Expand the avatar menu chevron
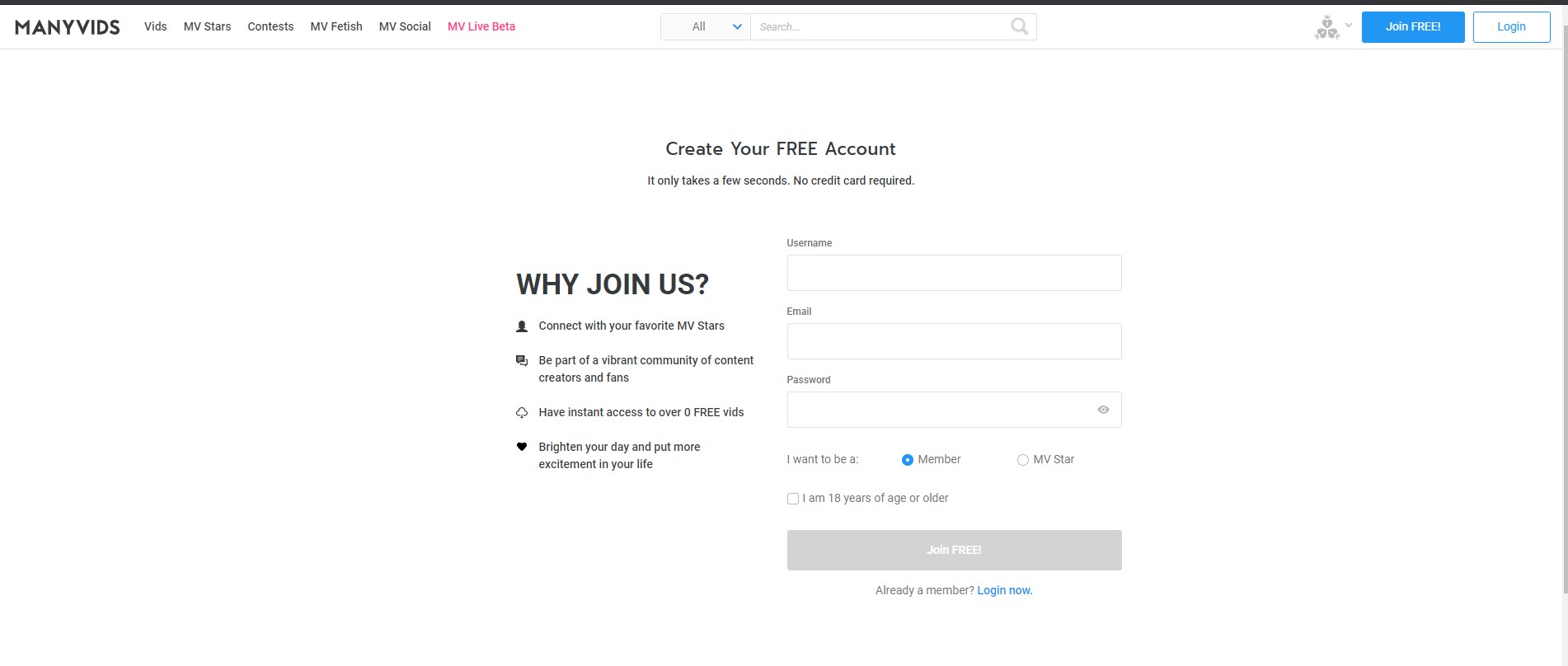The width and height of the screenshot is (1568, 666). click(1349, 25)
